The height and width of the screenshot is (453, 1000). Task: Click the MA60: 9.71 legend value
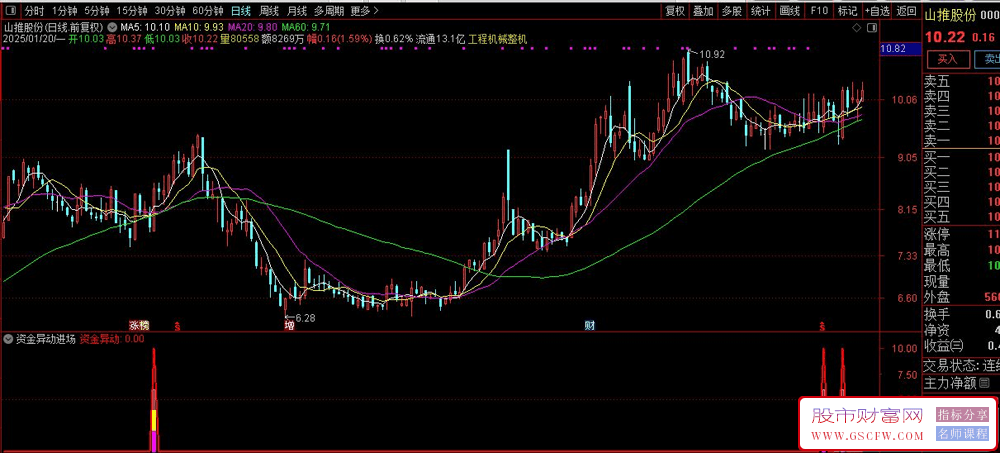click(x=307, y=27)
